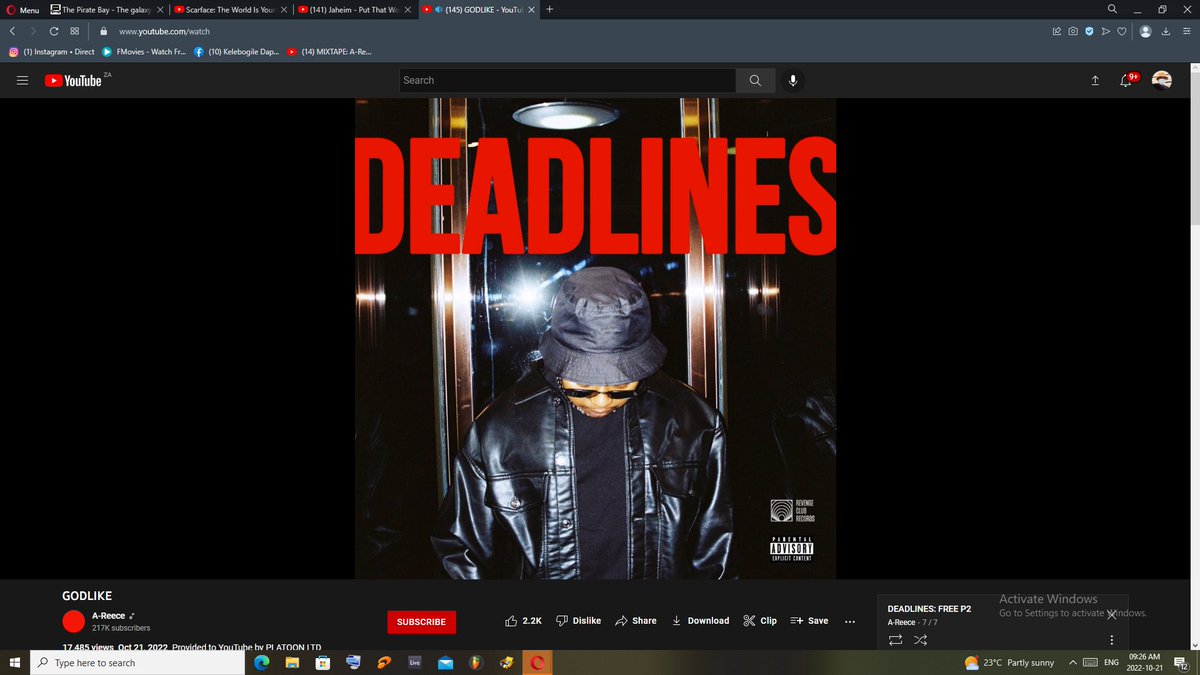The image size is (1200, 675).
Task: Open FMovies bookmark
Action: [x=144, y=51]
